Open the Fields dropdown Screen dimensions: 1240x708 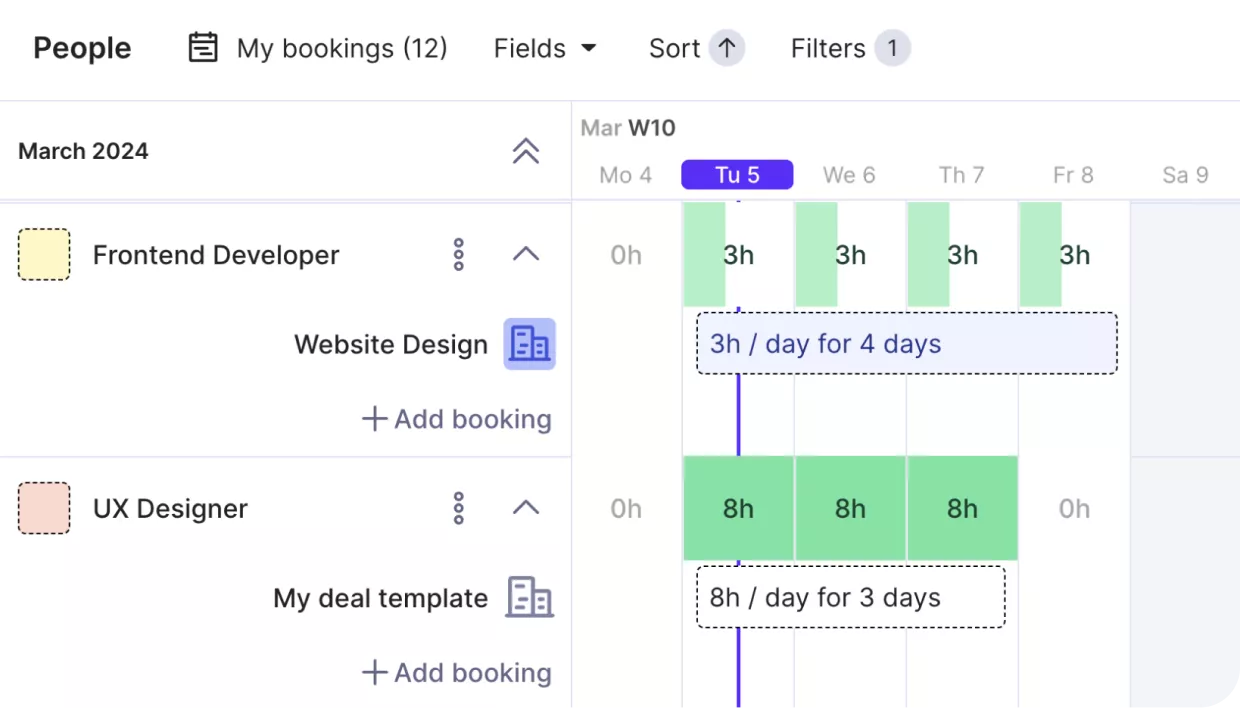[545, 48]
